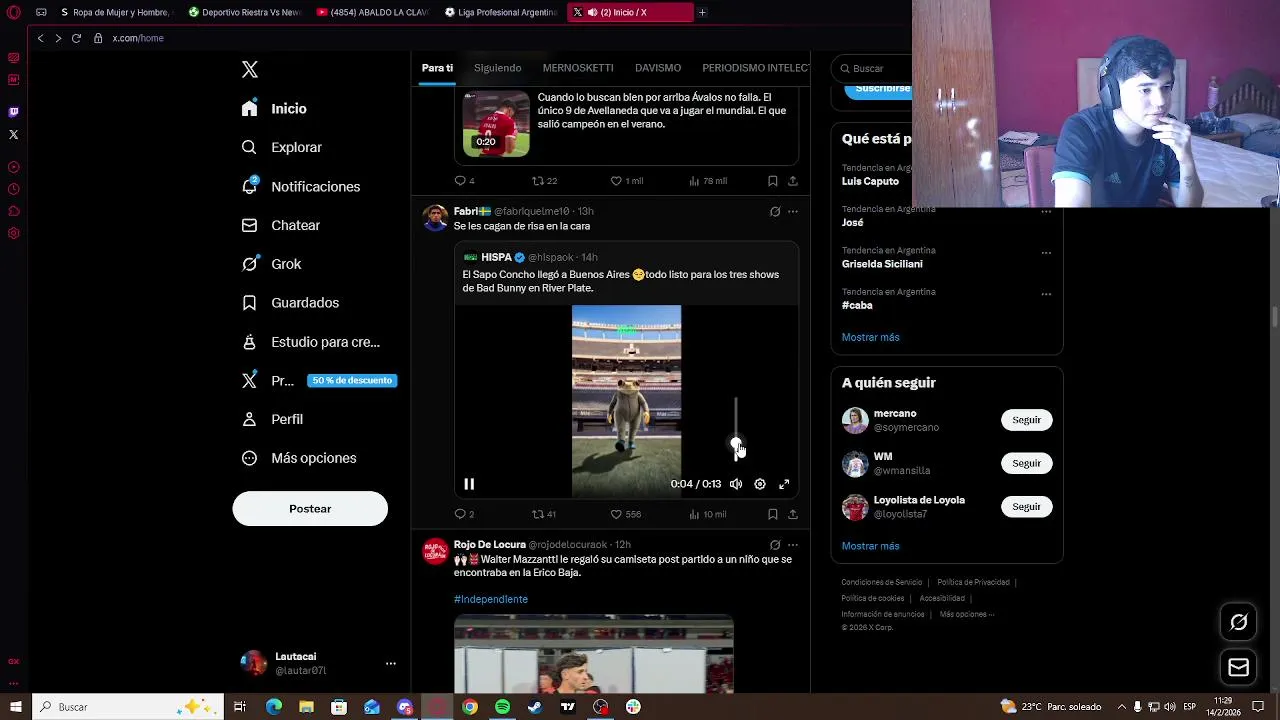Follow Loyolista de Loyola
The image size is (1280, 720).
point(1026,507)
